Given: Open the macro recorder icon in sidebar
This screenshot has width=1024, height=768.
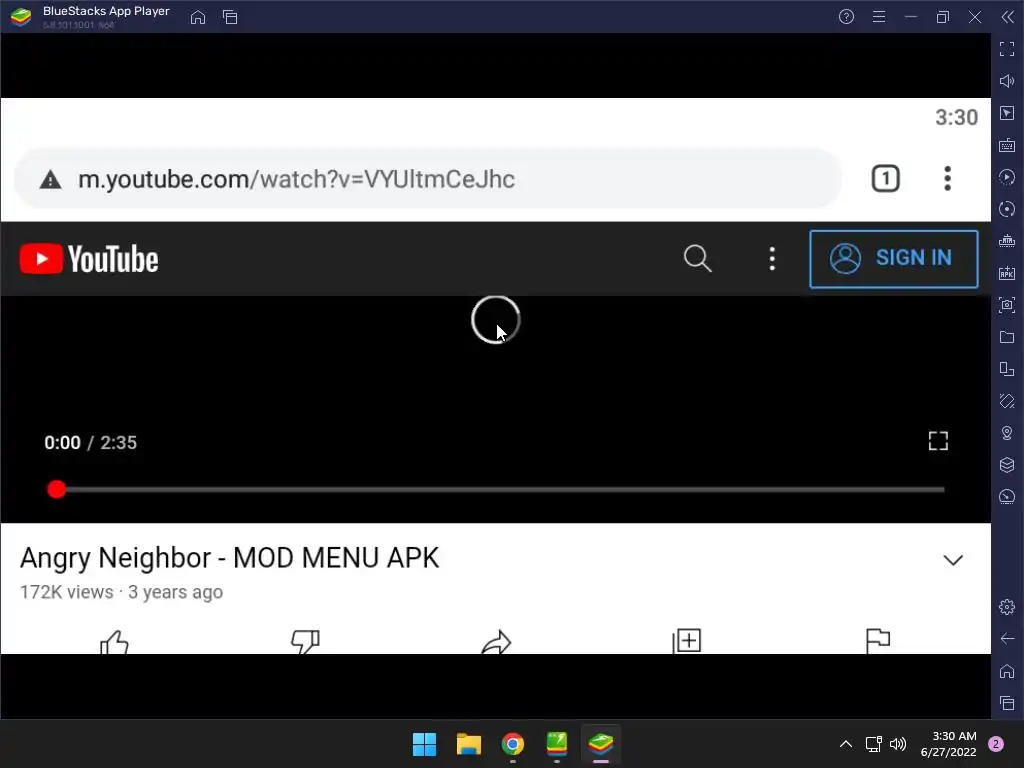Looking at the screenshot, I should 1007,177.
